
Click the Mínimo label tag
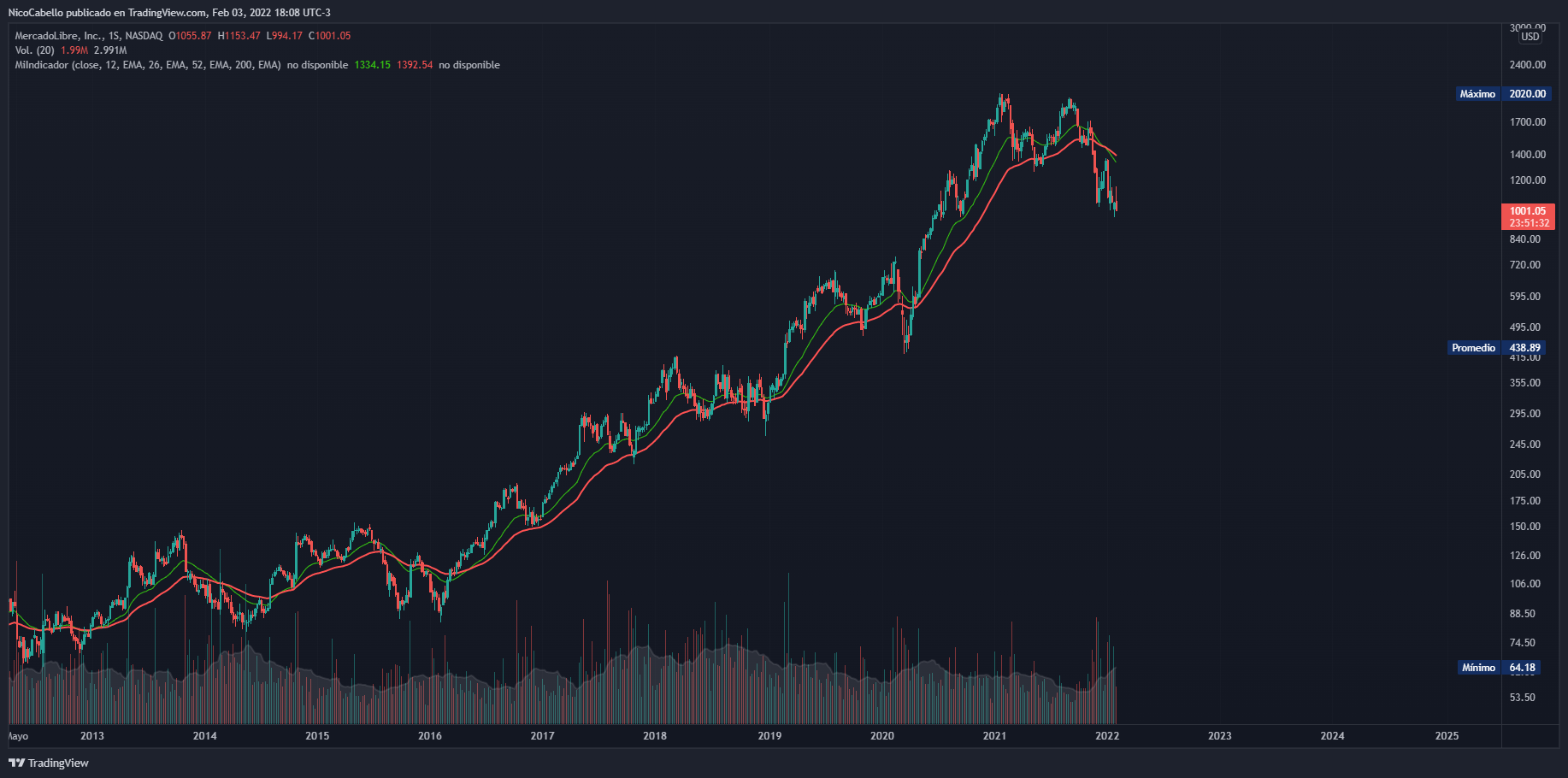tap(1478, 668)
